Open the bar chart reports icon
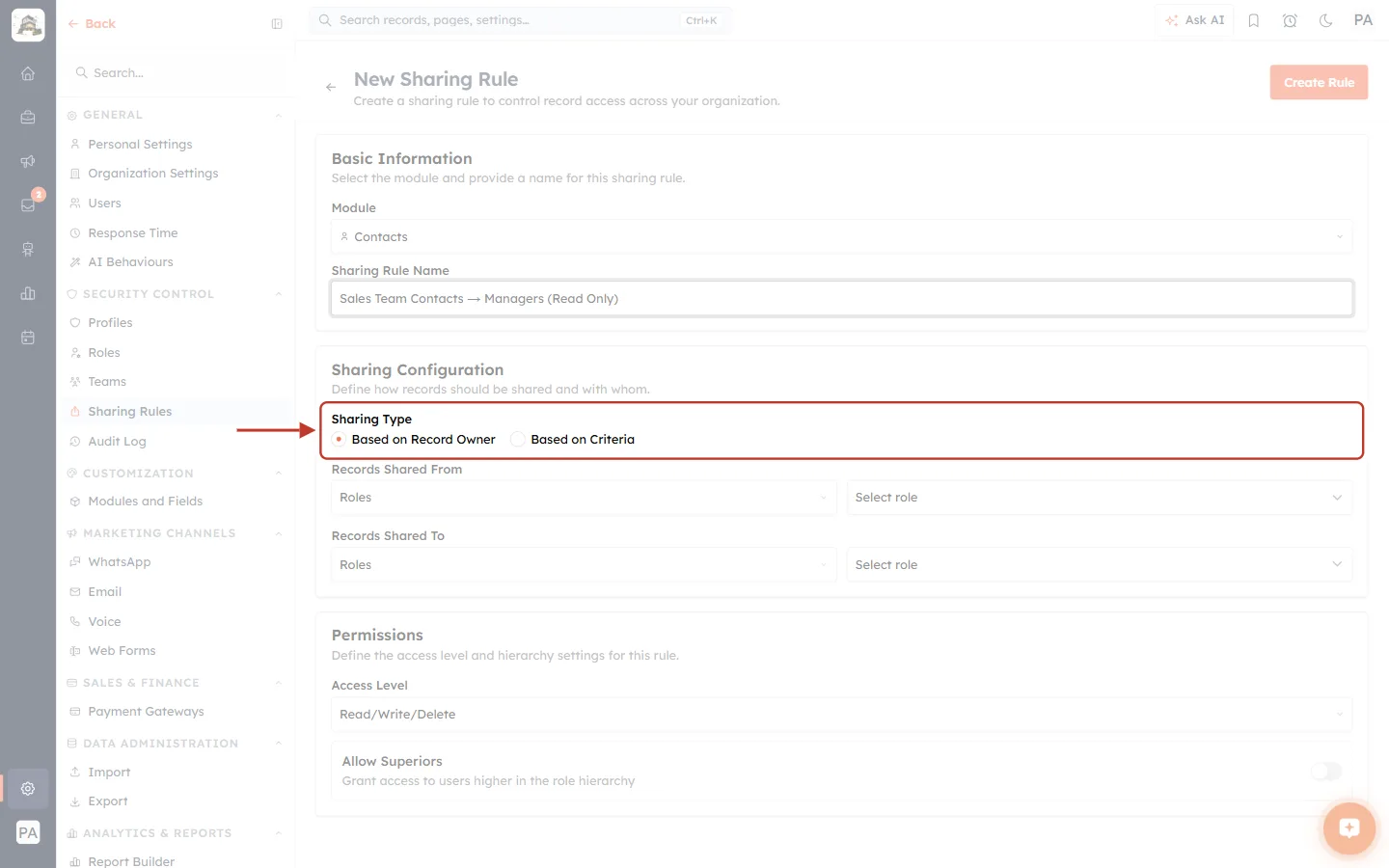1389x868 pixels. click(28, 293)
